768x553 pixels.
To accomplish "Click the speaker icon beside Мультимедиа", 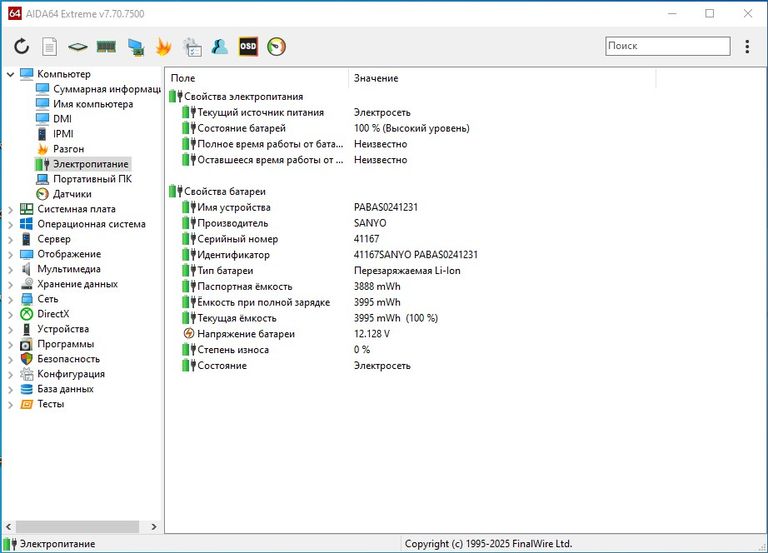I will [26, 269].
